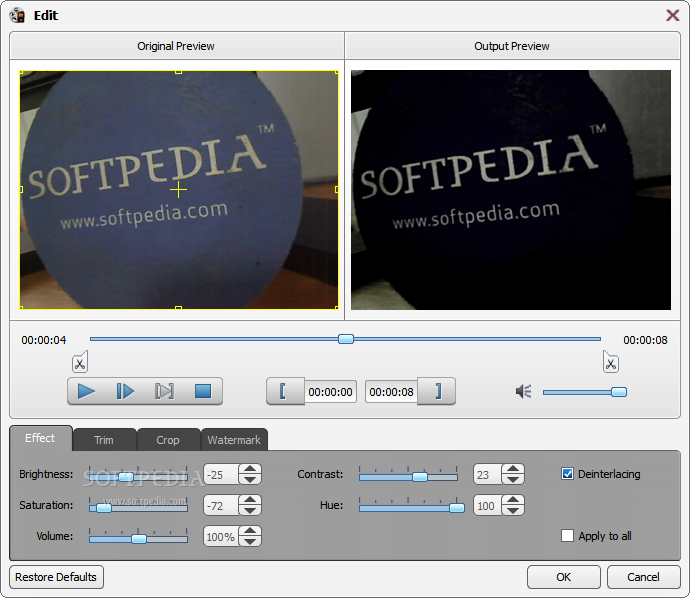Screen dimensions: 690x598
Task: Increase Brightness with the up arrow
Action: coord(250,469)
